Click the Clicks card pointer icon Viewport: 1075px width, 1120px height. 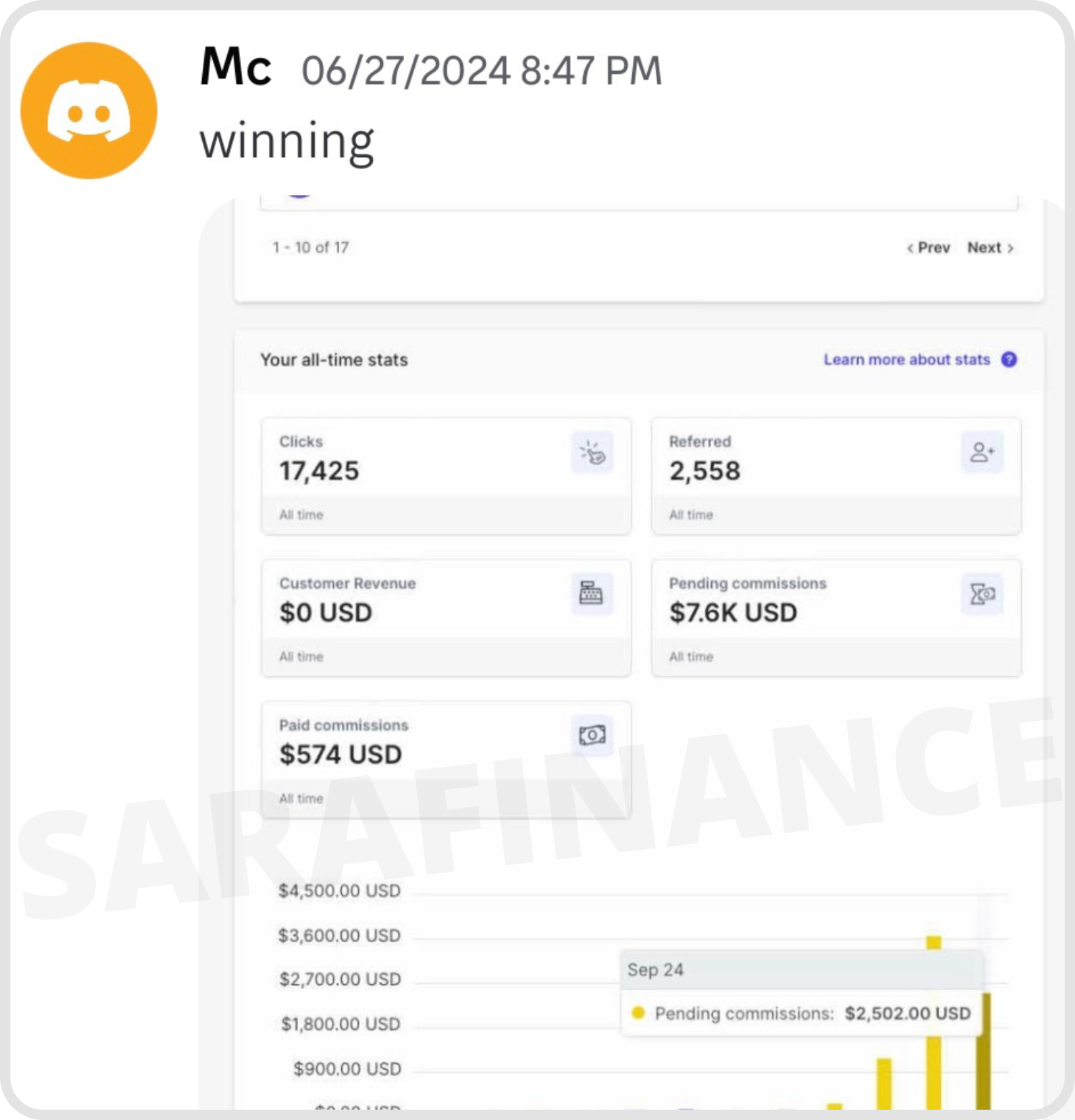tap(592, 452)
